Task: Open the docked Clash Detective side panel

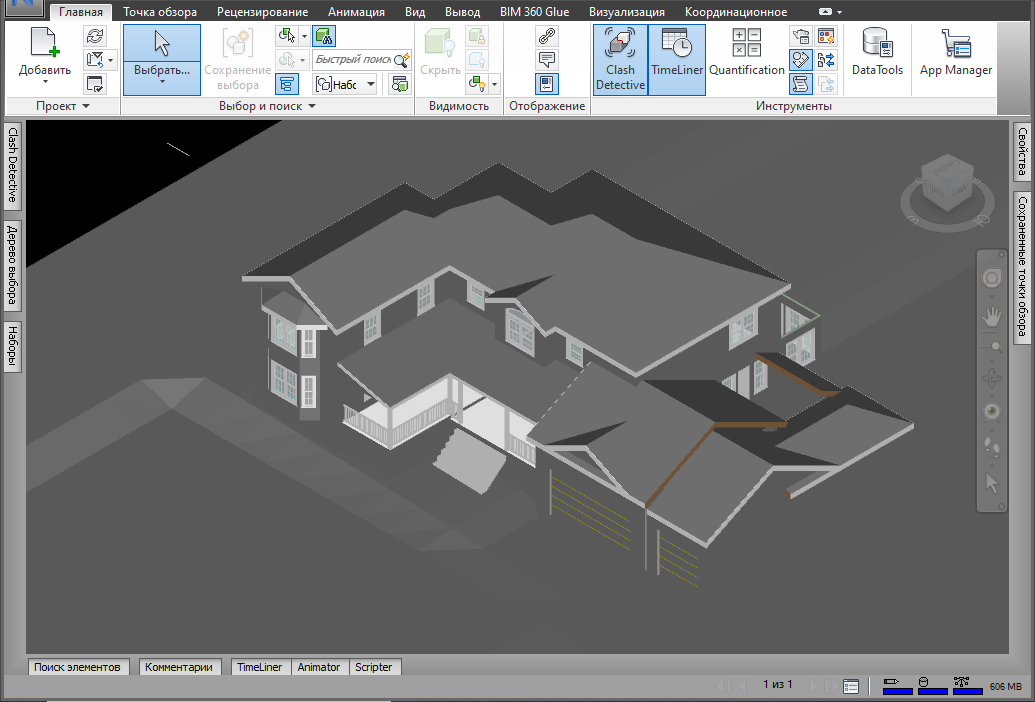Action: [13, 166]
